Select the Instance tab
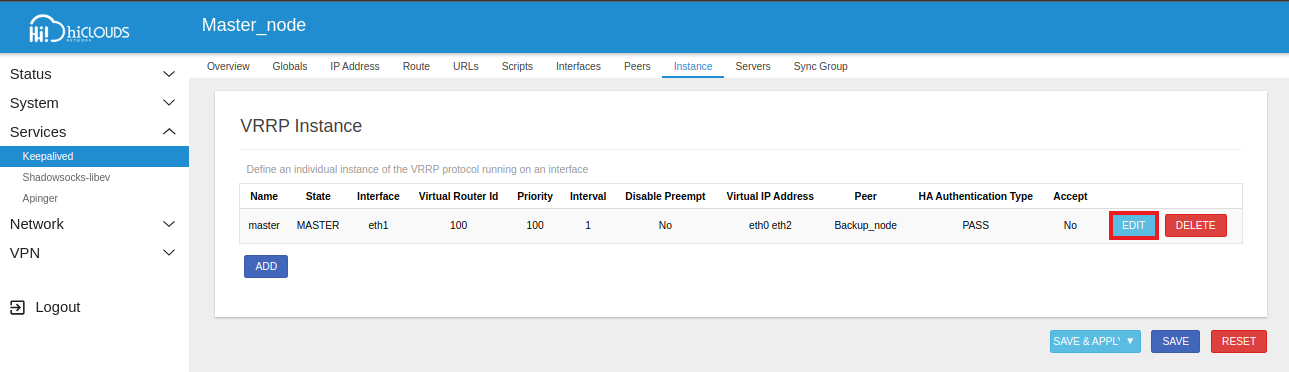Screen dimensions: 1289x372 coord(693,66)
